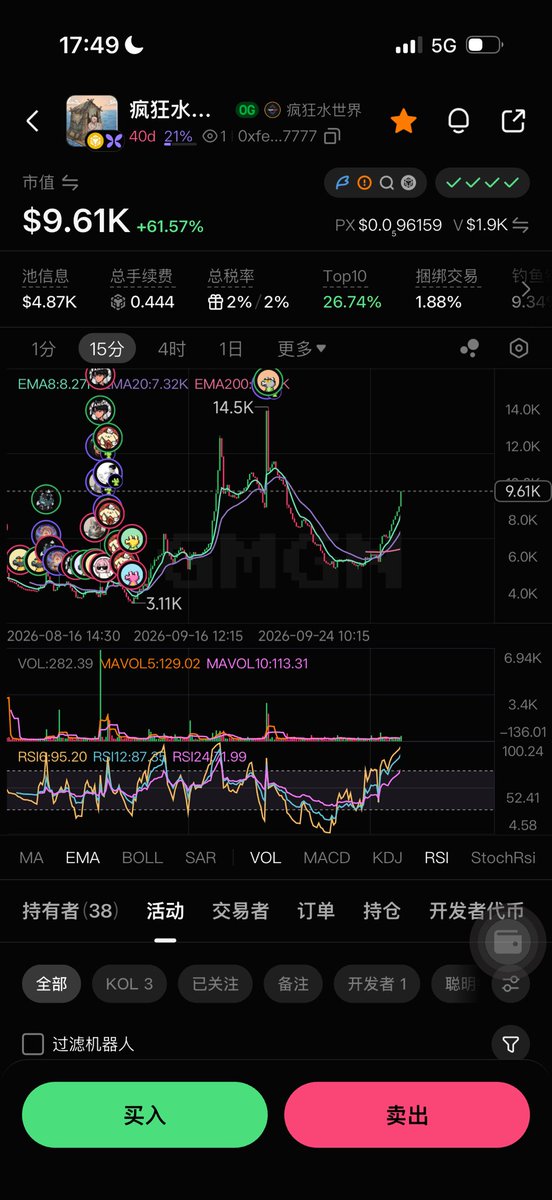Tap the orange favorite star
Viewport: 552px width, 1200px height.
click(x=403, y=121)
